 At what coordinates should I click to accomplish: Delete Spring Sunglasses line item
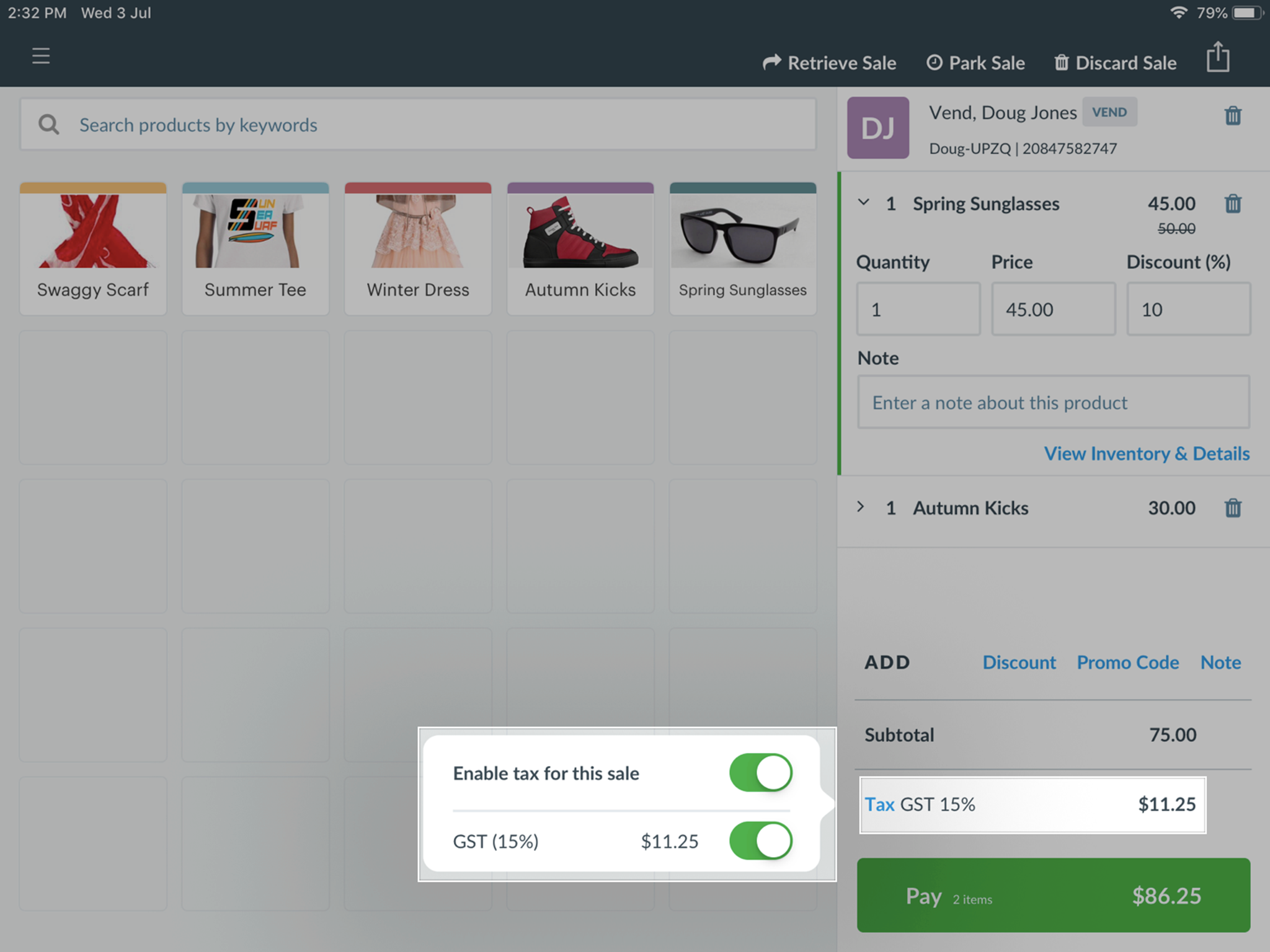(1233, 204)
